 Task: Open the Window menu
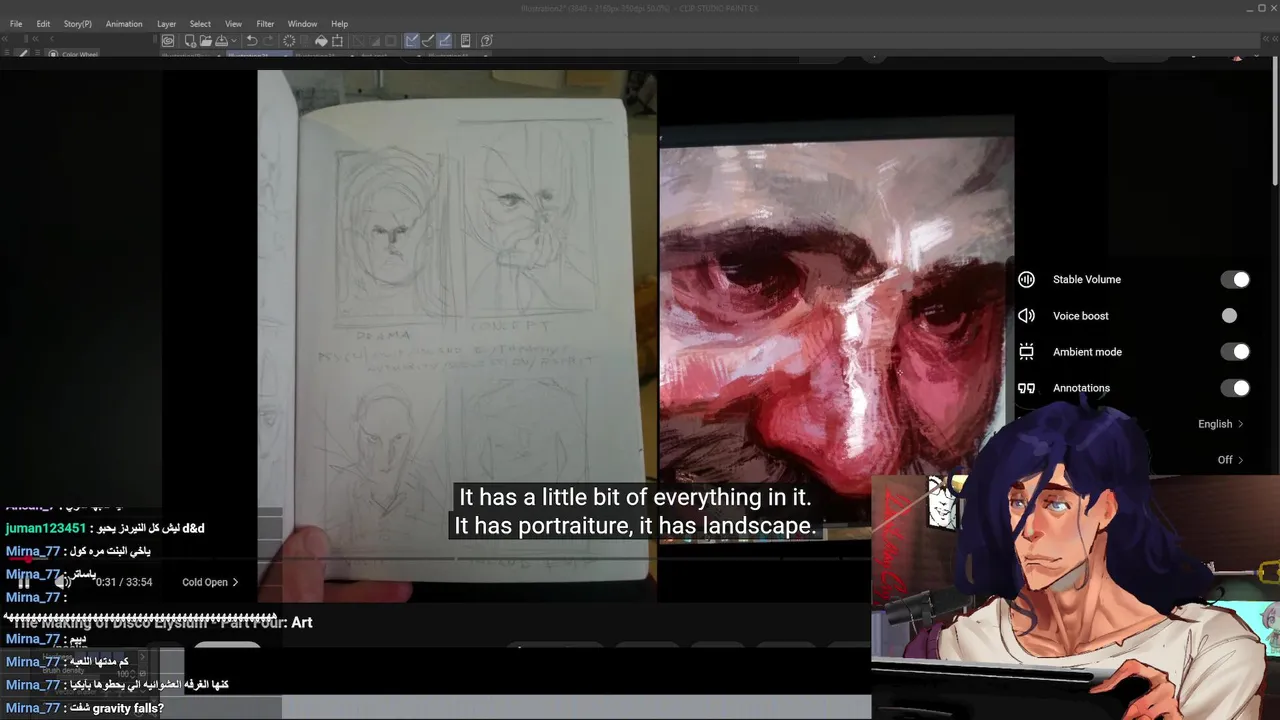click(x=302, y=24)
